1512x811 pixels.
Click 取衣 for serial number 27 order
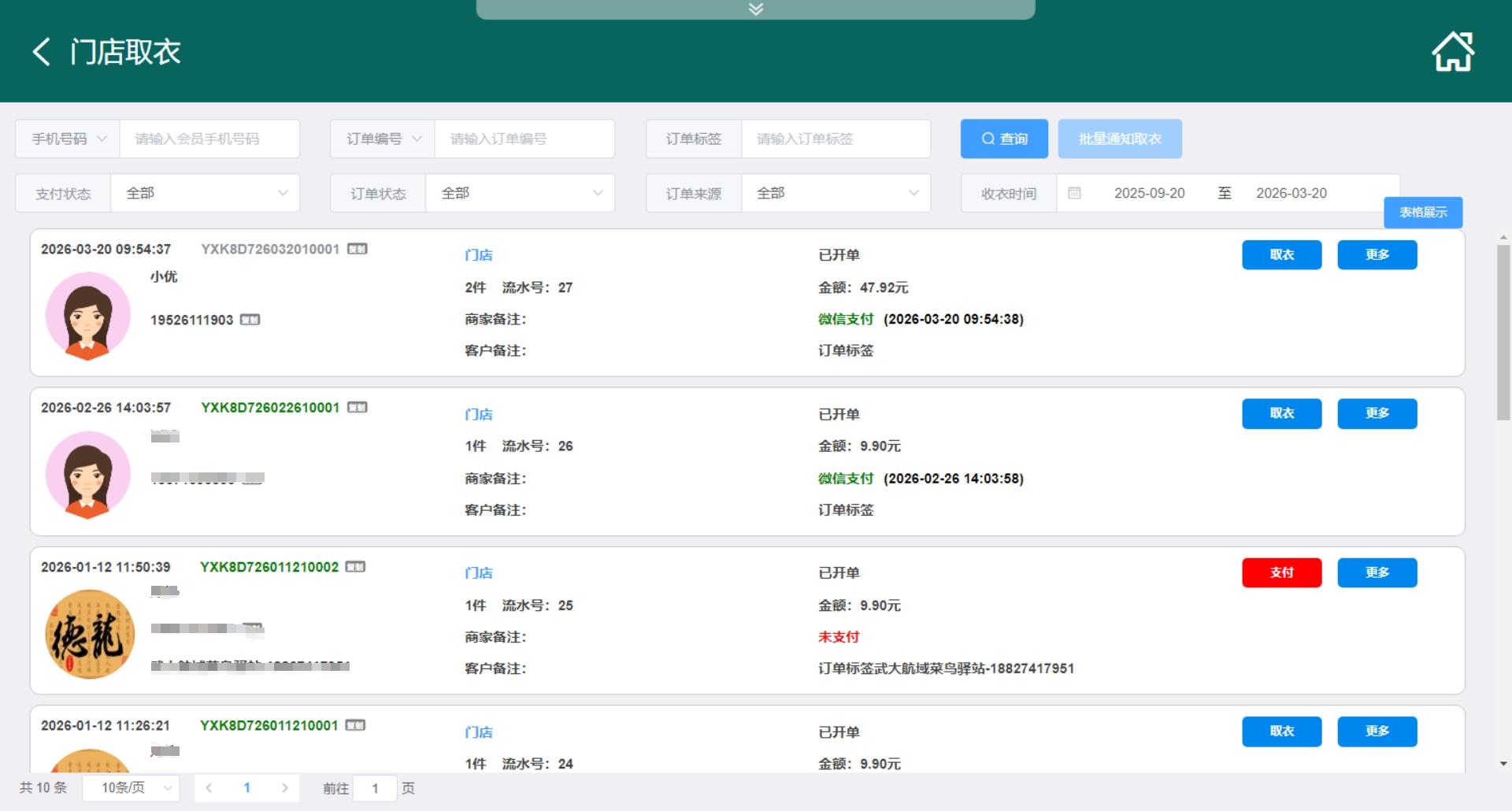(x=1281, y=255)
